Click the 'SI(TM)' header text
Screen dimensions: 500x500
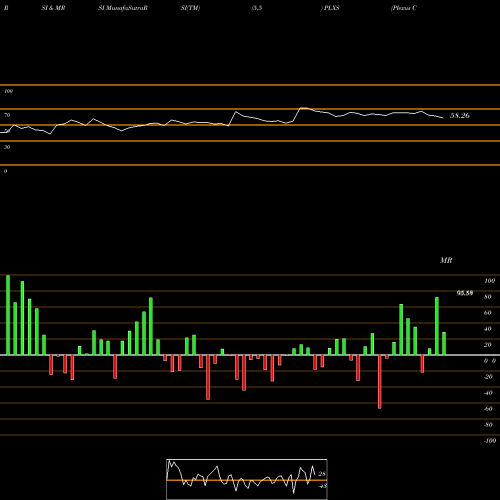point(190,8)
